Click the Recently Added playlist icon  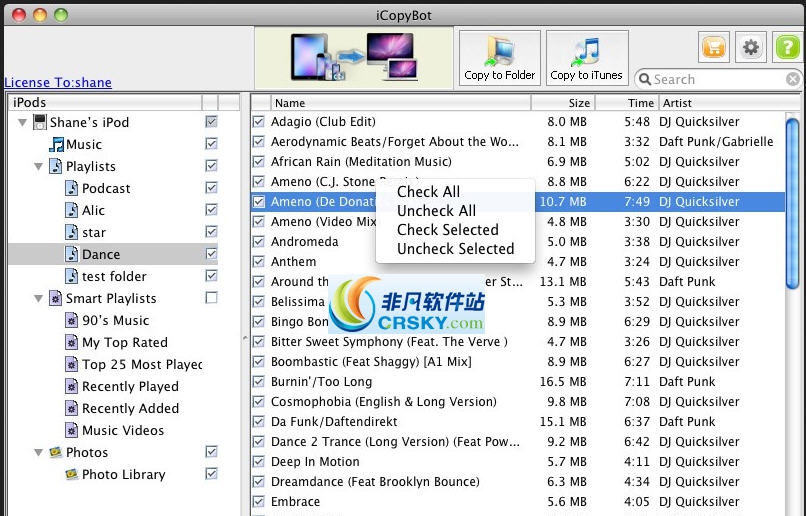pyautogui.click(x=72, y=408)
